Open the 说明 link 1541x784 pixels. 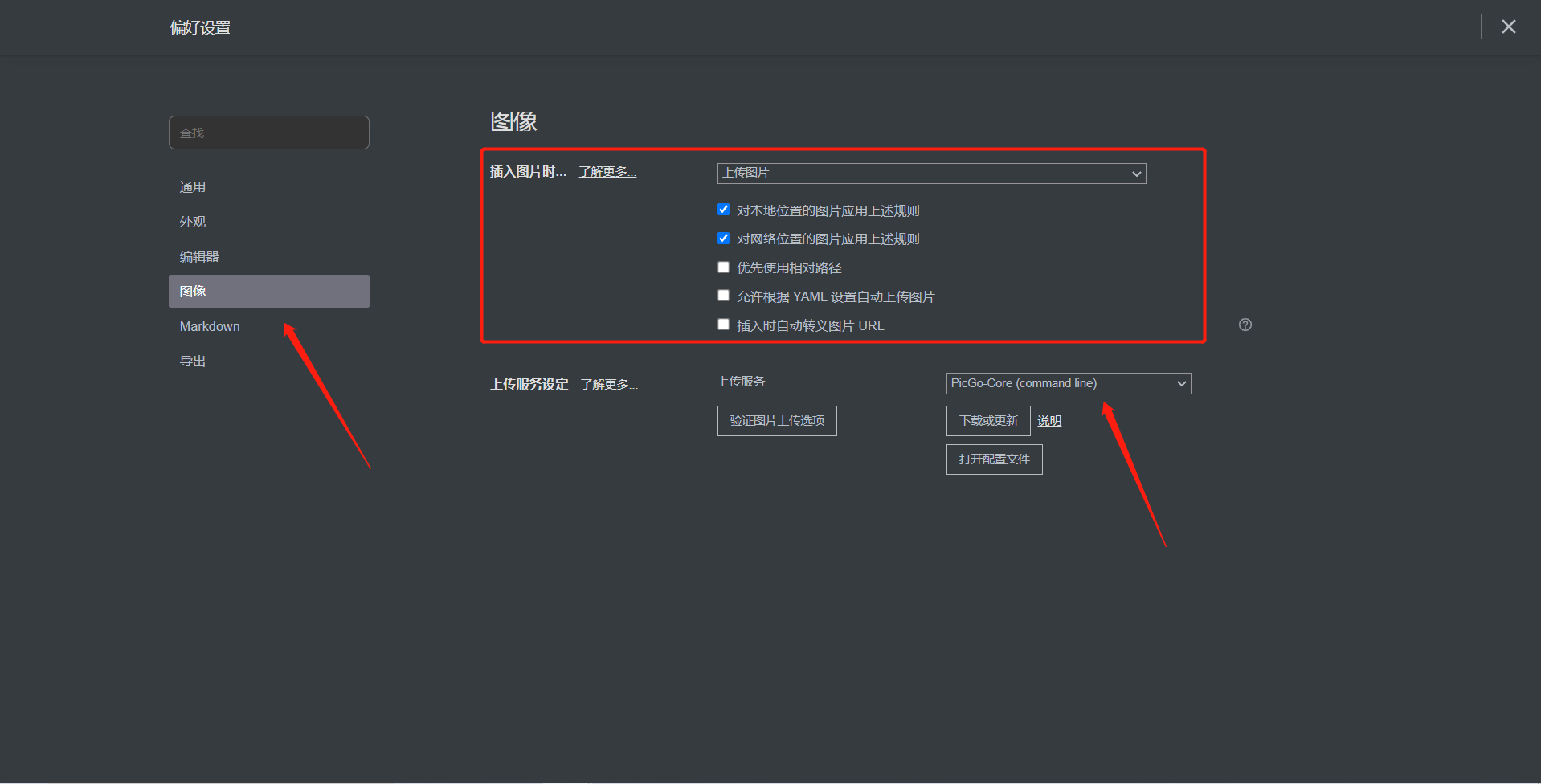click(1049, 421)
